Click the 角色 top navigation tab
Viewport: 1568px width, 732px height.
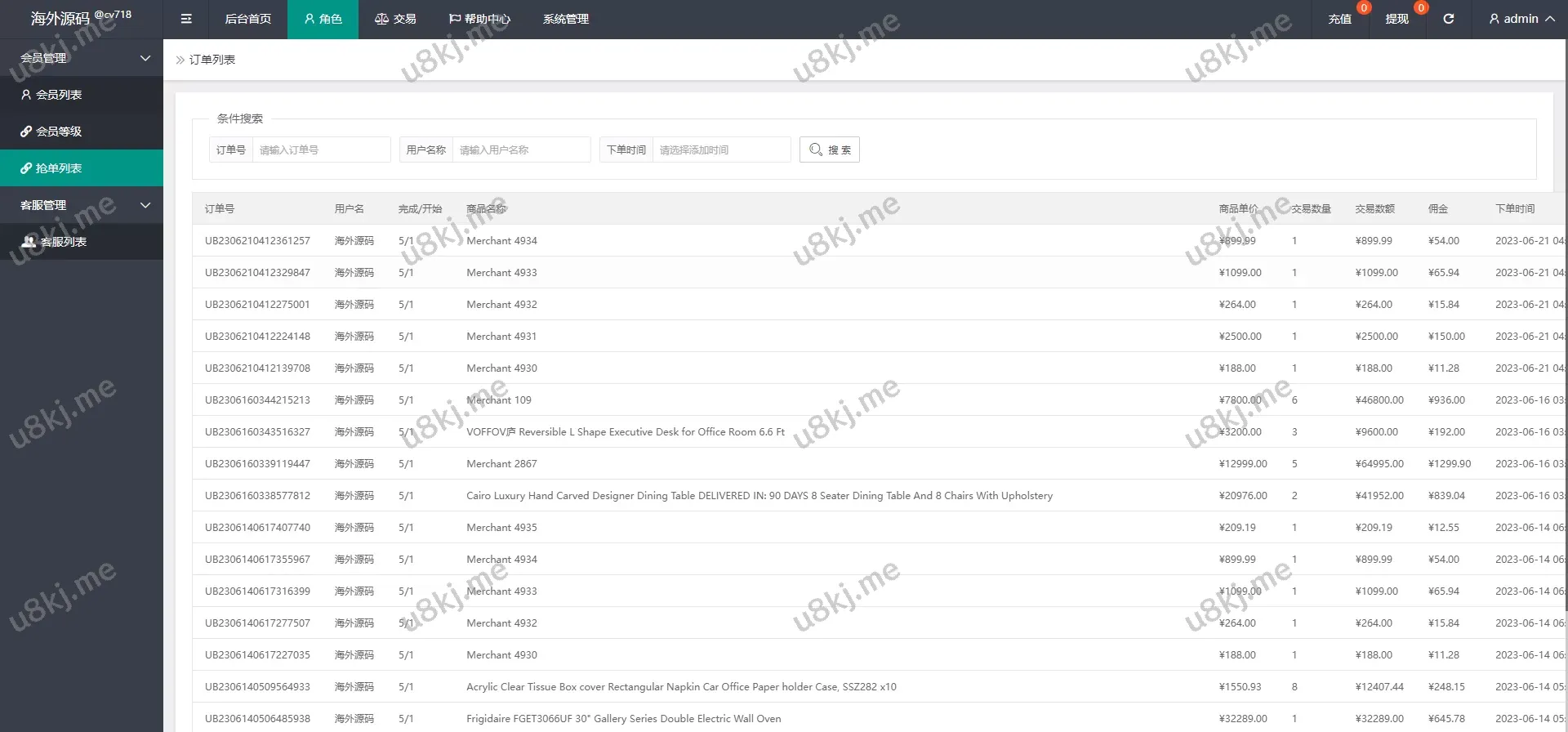click(x=323, y=19)
